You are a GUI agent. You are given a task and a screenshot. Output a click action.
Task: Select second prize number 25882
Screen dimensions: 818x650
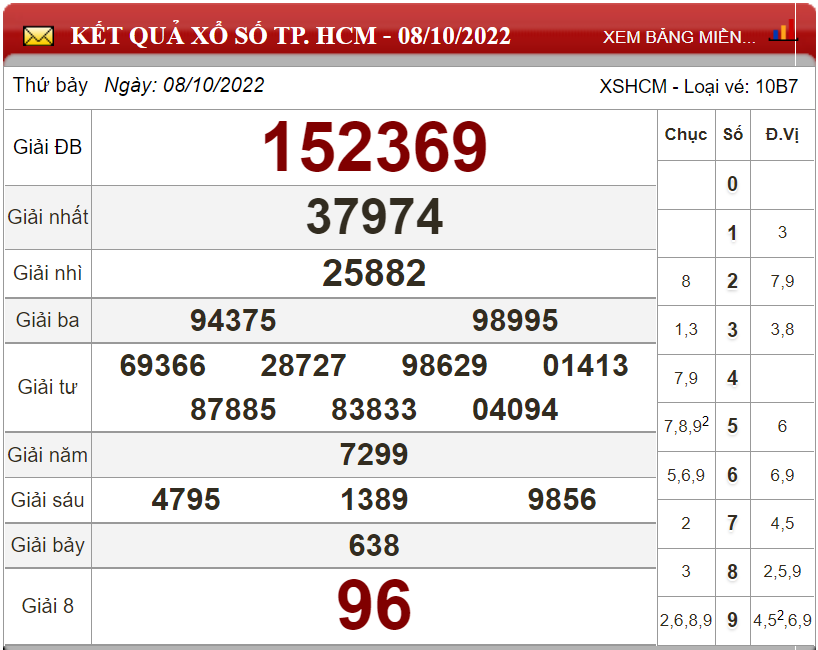(374, 273)
